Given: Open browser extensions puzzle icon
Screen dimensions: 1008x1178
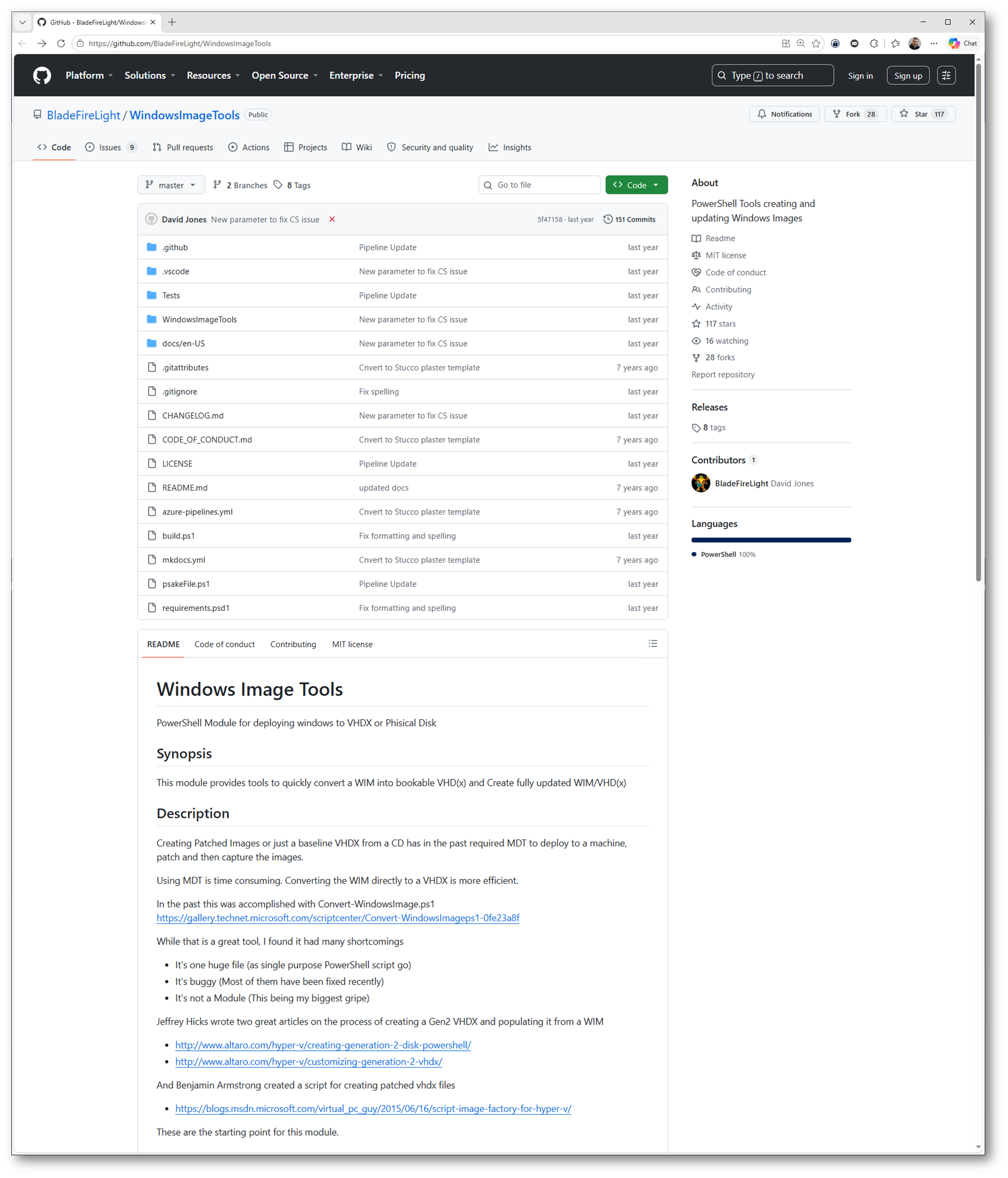Looking at the screenshot, I should [x=873, y=43].
